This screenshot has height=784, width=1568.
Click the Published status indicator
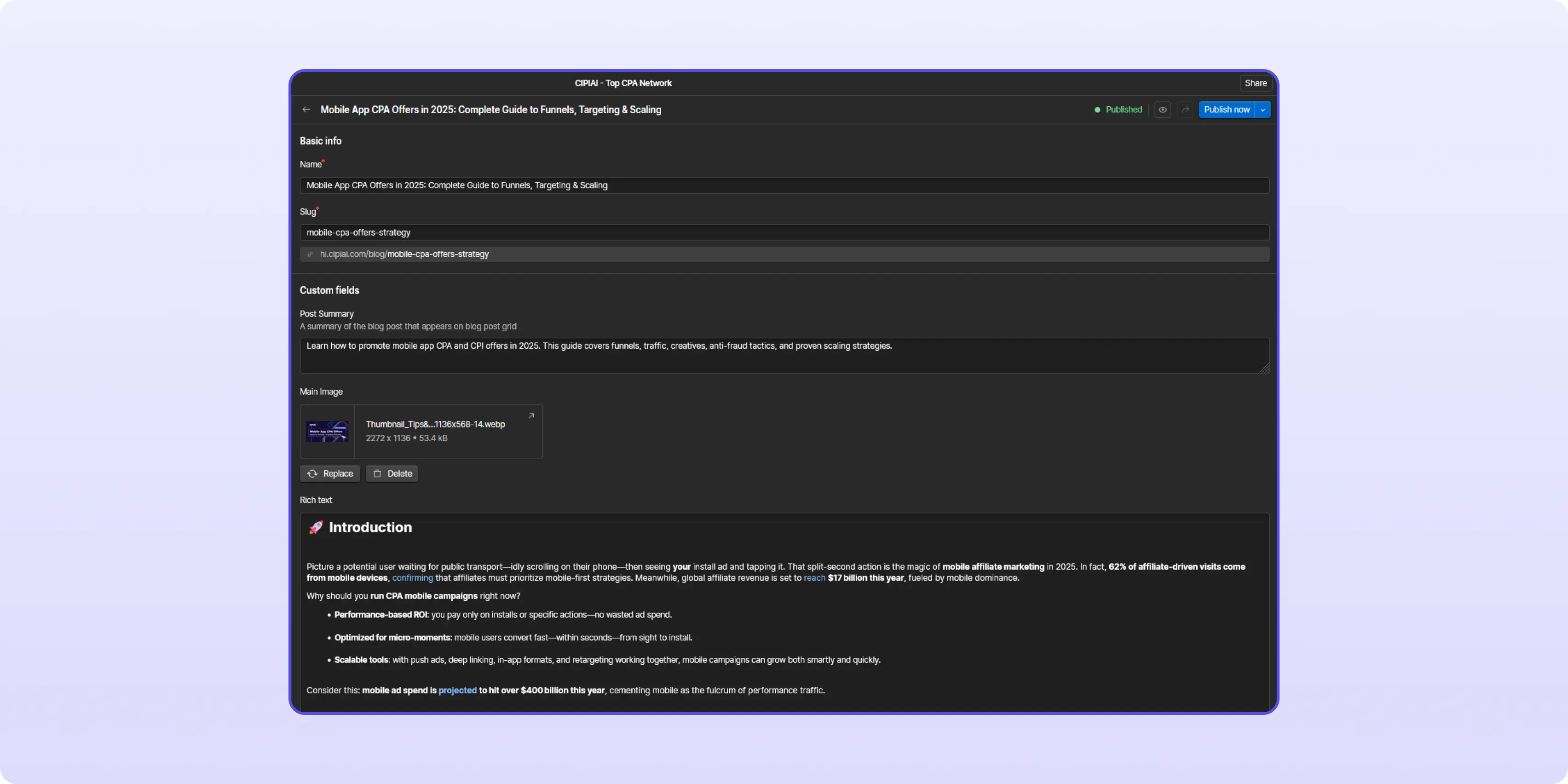[x=1118, y=110]
